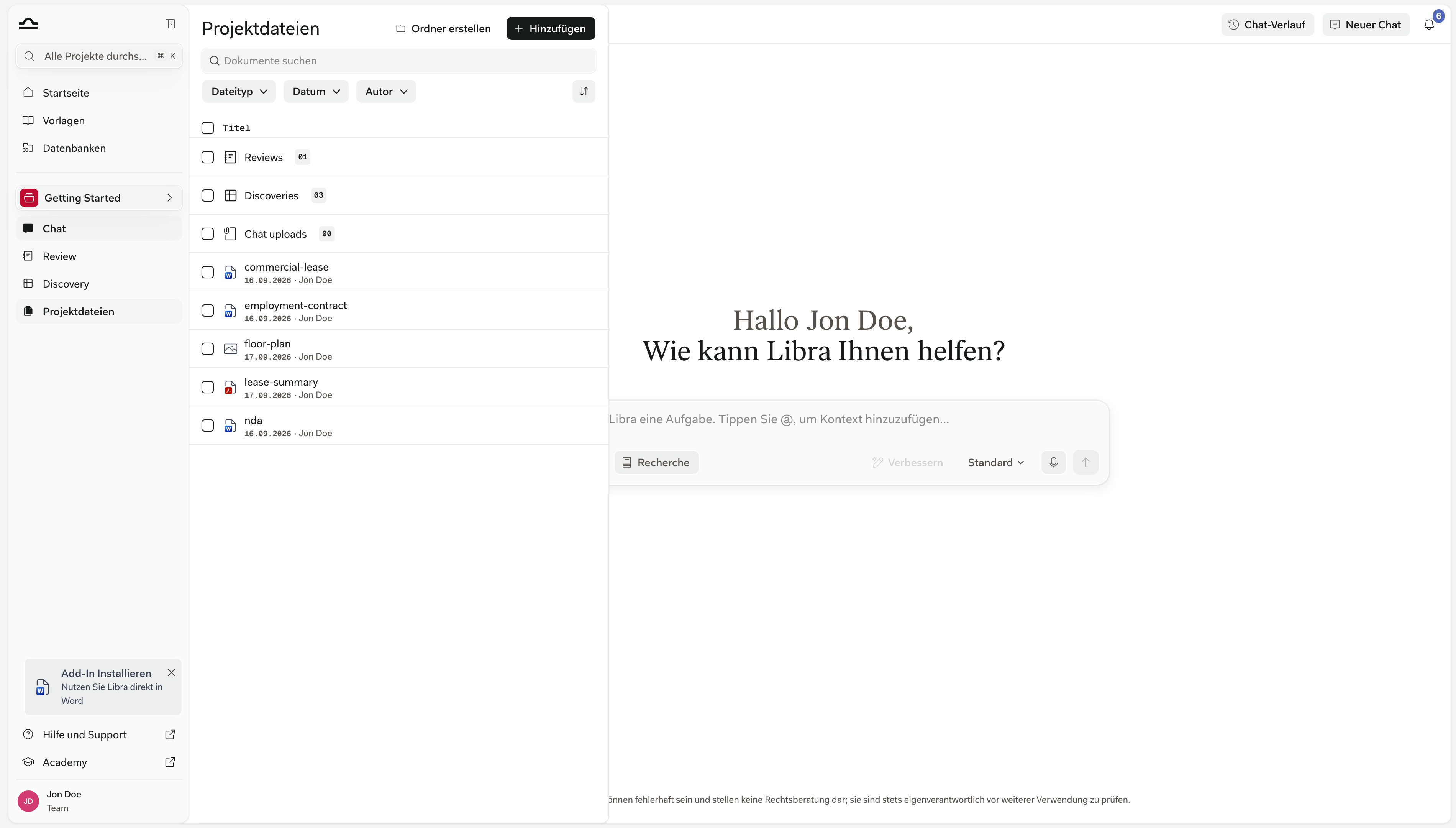Start a Neuer Chat
Image resolution: width=1456 pixels, height=828 pixels.
tap(1366, 25)
